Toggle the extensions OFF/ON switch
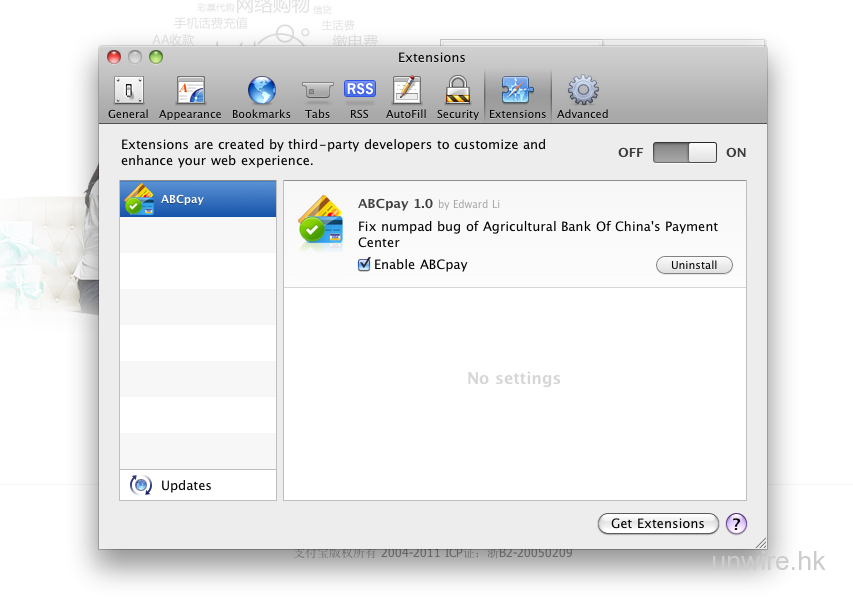 point(685,153)
